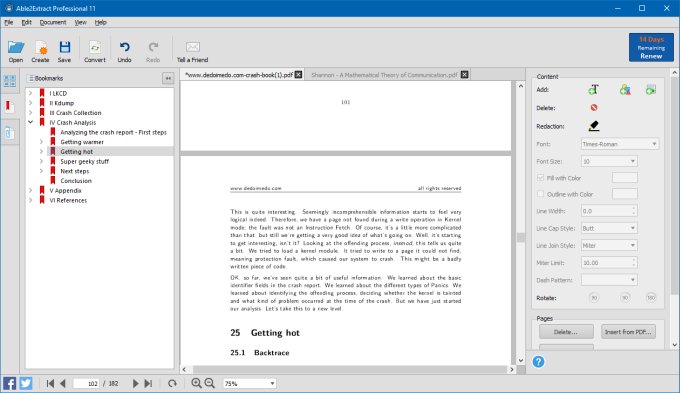
Task: Open the Dash Pattern dropdown
Action: click(x=609, y=280)
